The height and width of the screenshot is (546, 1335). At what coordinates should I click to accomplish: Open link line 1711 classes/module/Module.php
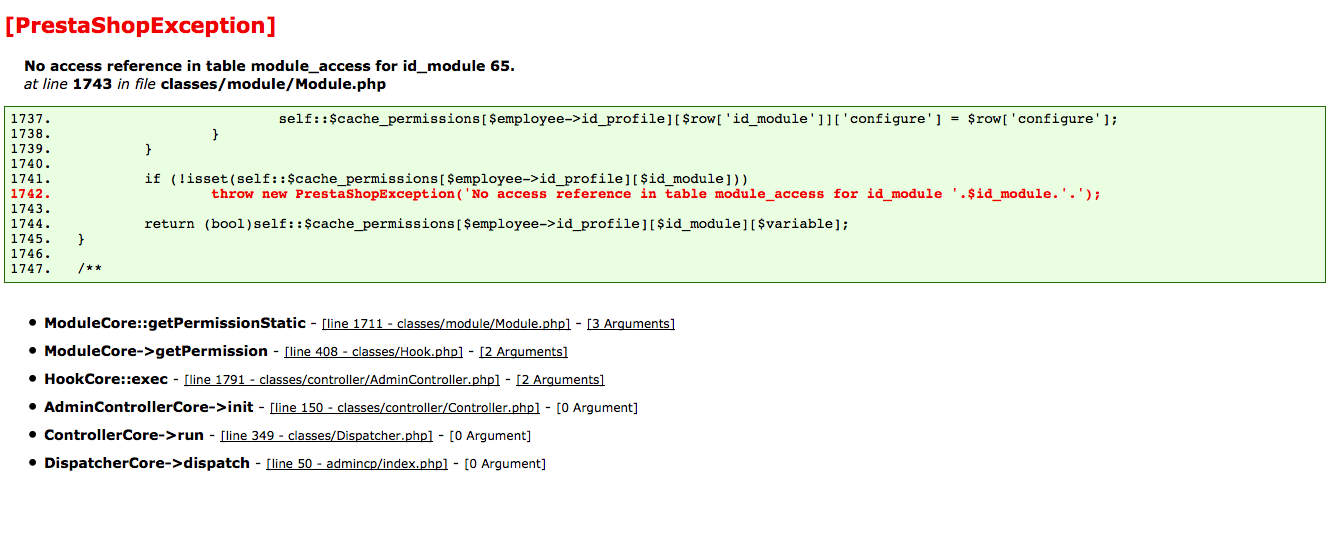(446, 324)
